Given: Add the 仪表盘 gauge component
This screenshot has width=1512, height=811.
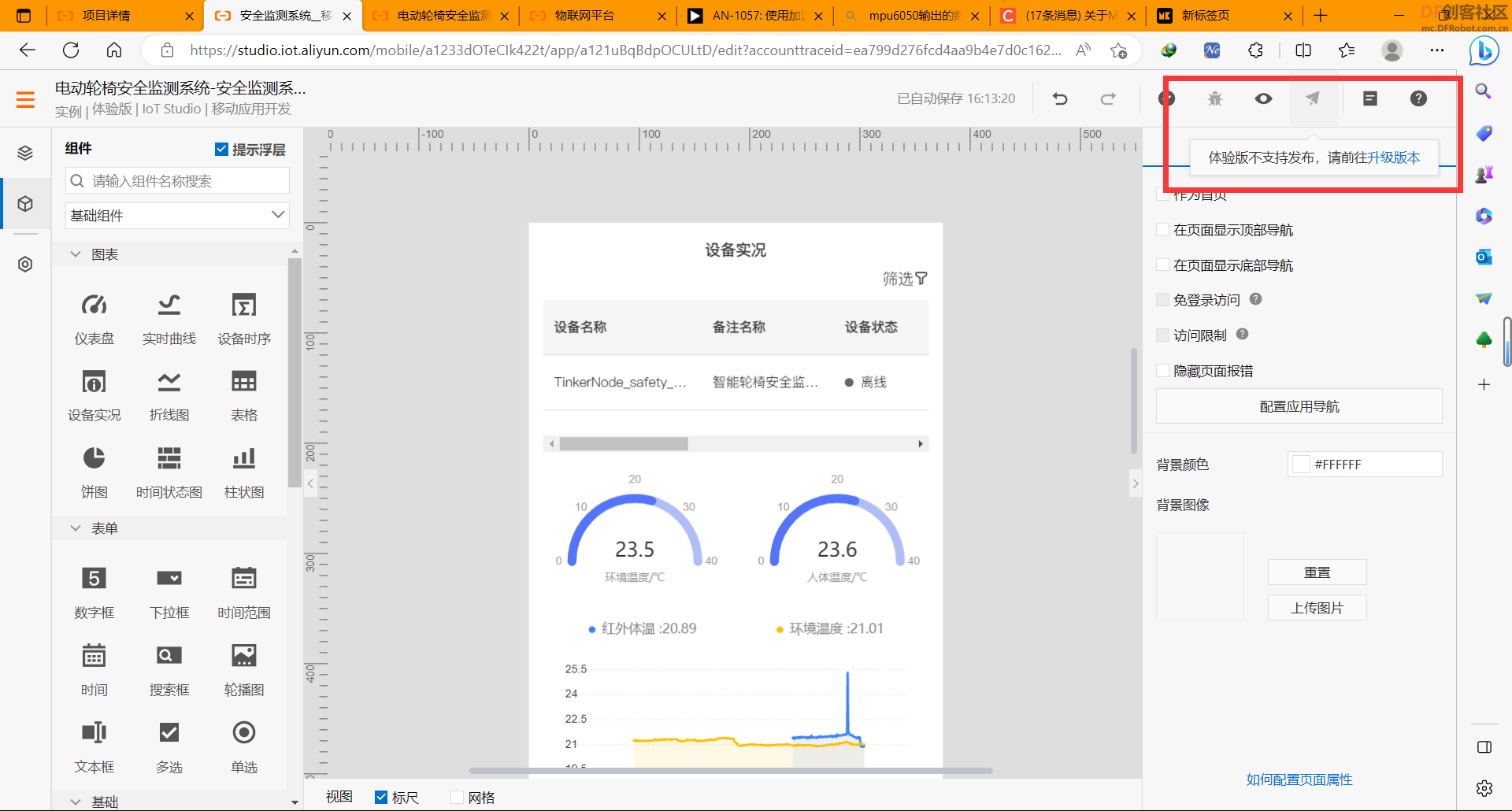Looking at the screenshot, I should (94, 319).
